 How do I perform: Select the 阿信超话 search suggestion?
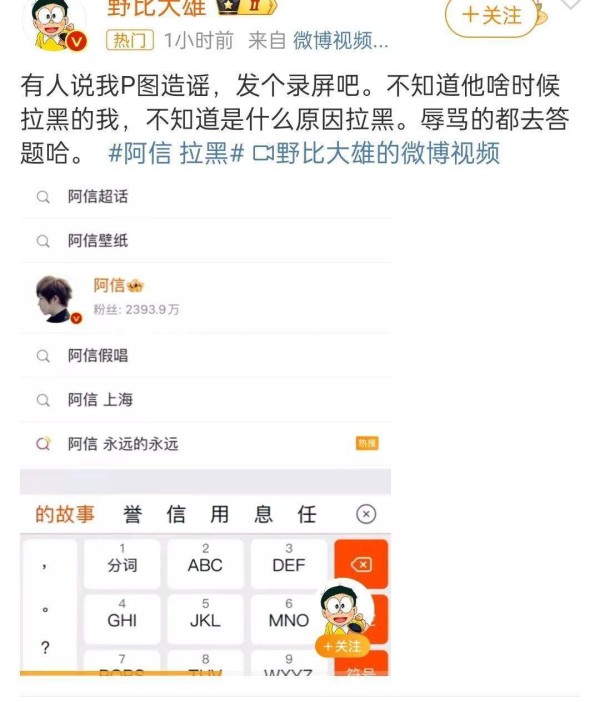coord(206,197)
